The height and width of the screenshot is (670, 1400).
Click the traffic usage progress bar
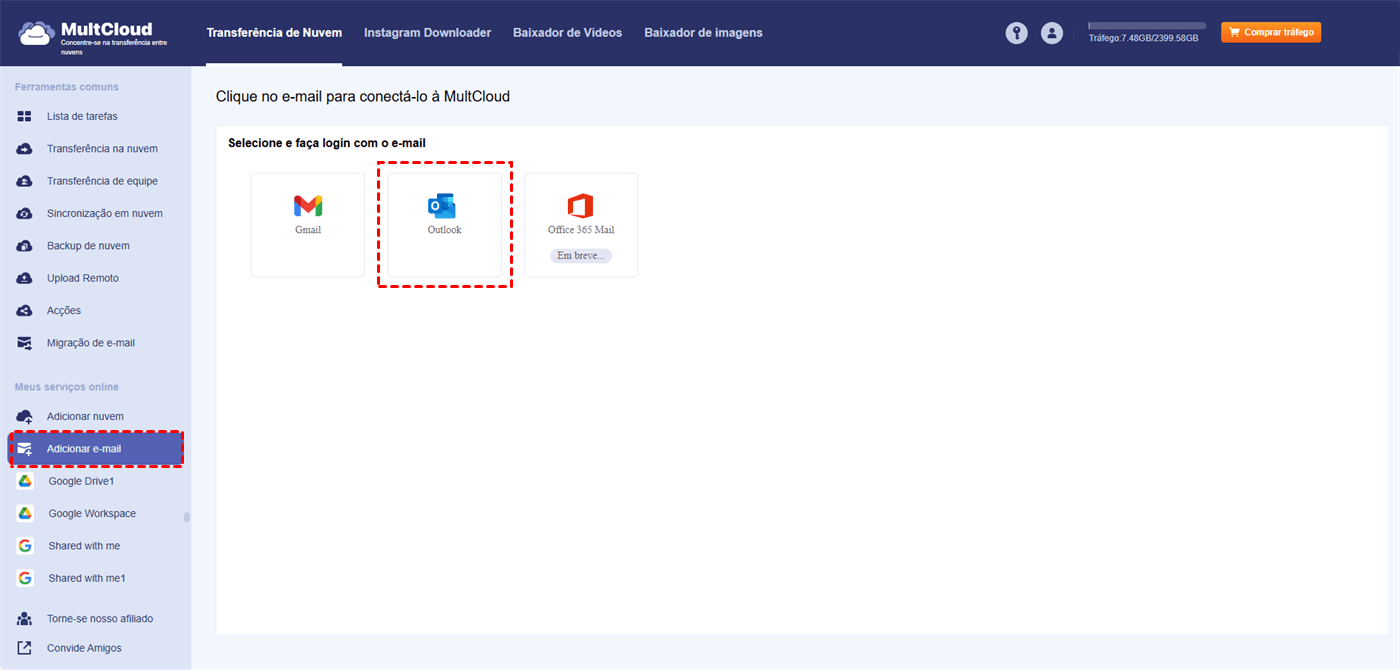(x=1147, y=25)
